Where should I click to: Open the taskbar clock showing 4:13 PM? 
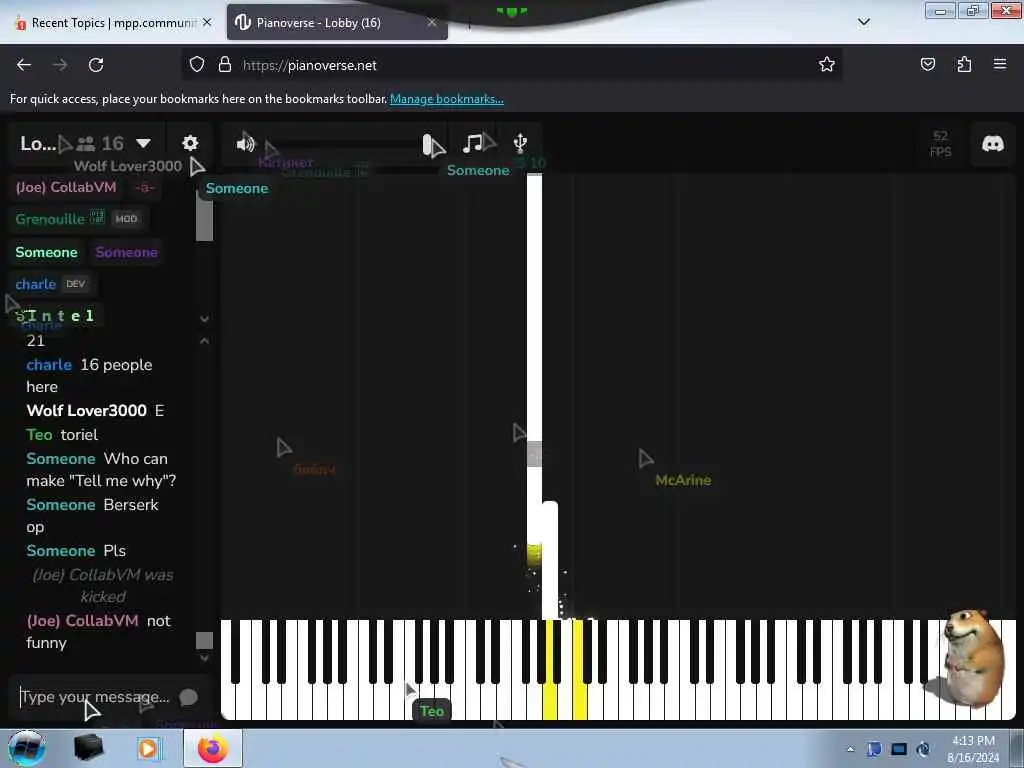973,749
